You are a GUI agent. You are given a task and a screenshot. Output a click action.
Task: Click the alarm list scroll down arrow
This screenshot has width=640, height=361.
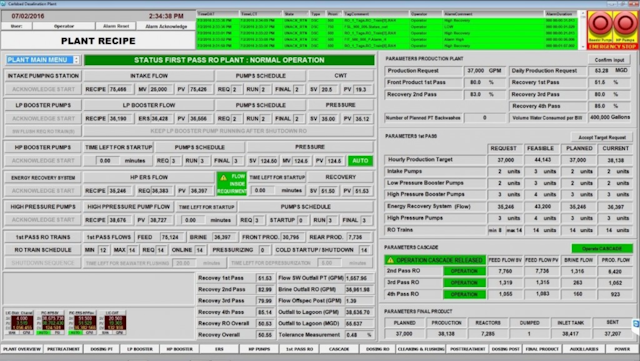[582, 47]
